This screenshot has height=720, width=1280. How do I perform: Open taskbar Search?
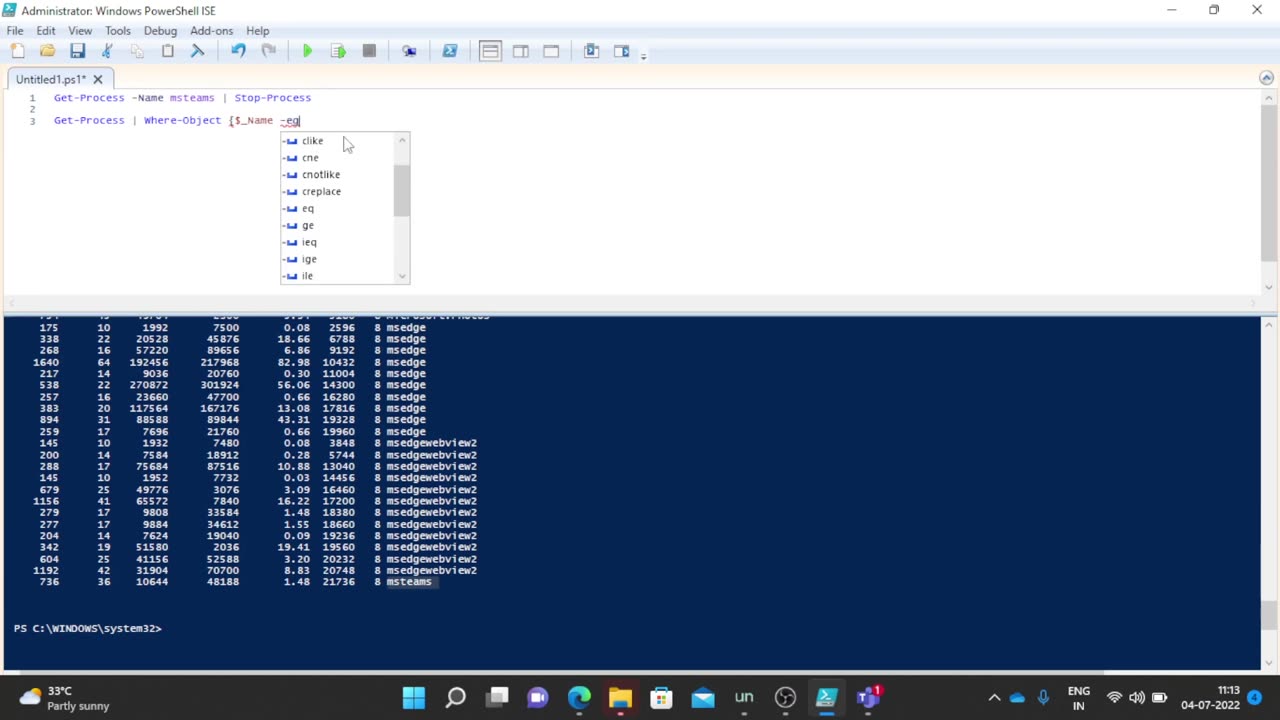pos(455,697)
